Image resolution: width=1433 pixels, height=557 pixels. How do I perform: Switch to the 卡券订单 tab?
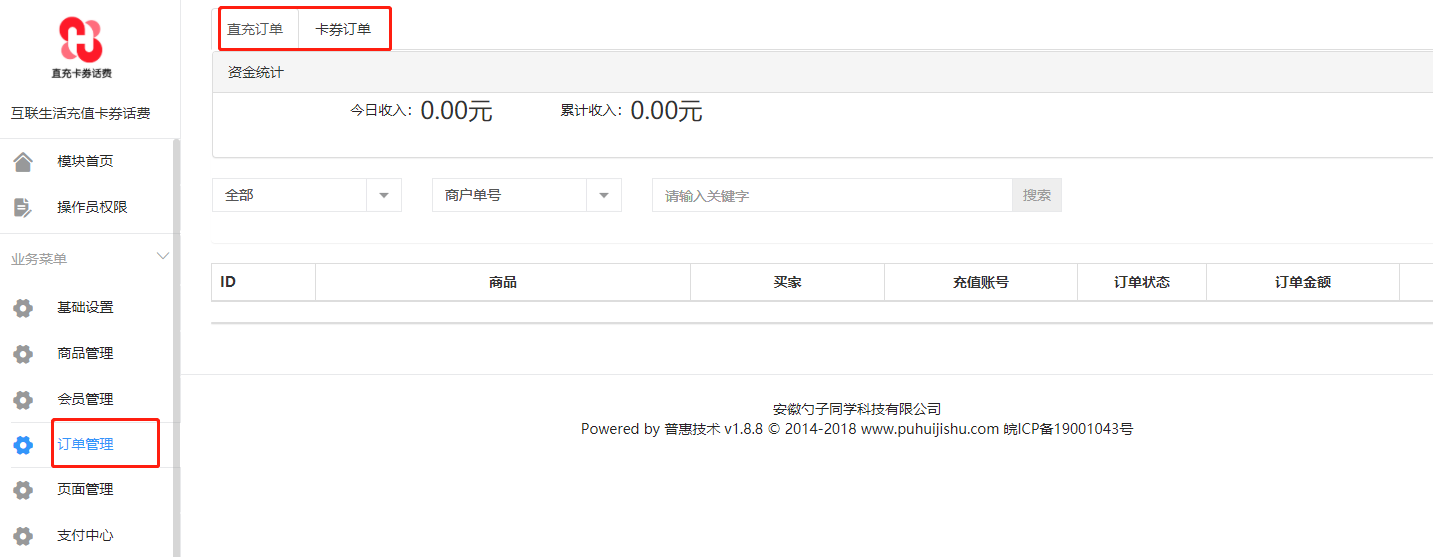pyautogui.click(x=343, y=29)
